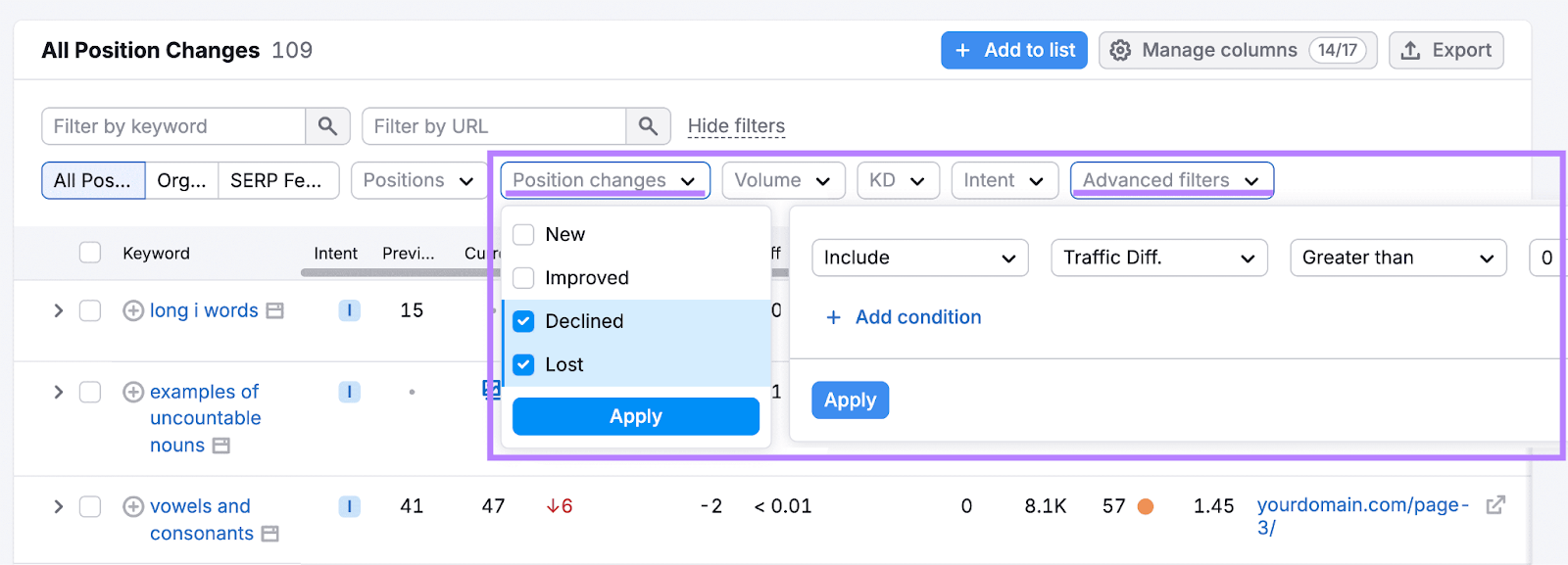This screenshot has width=1568, height=565.
Task: Click the gear icon on Manage columns
Action: tap(1120, 50)
